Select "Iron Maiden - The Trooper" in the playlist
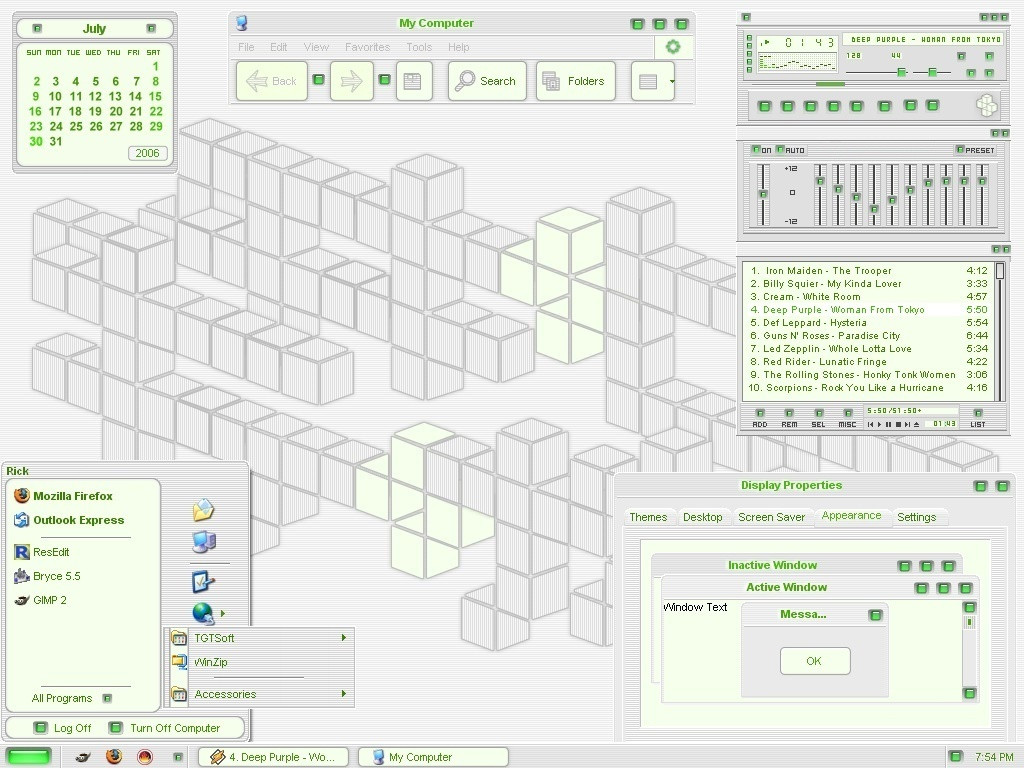Viewport: 1024px width, 768px height. 869,270
